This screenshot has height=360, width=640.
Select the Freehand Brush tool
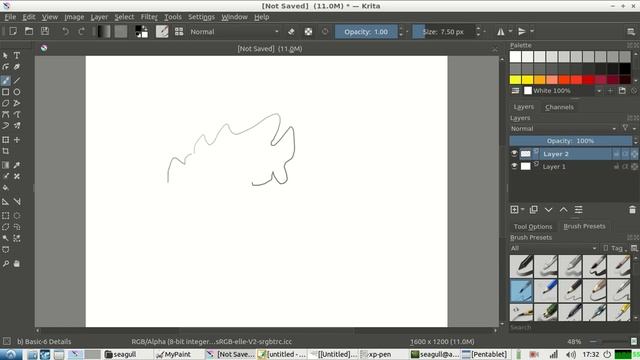pyautogui.click(x=5, y=81)
